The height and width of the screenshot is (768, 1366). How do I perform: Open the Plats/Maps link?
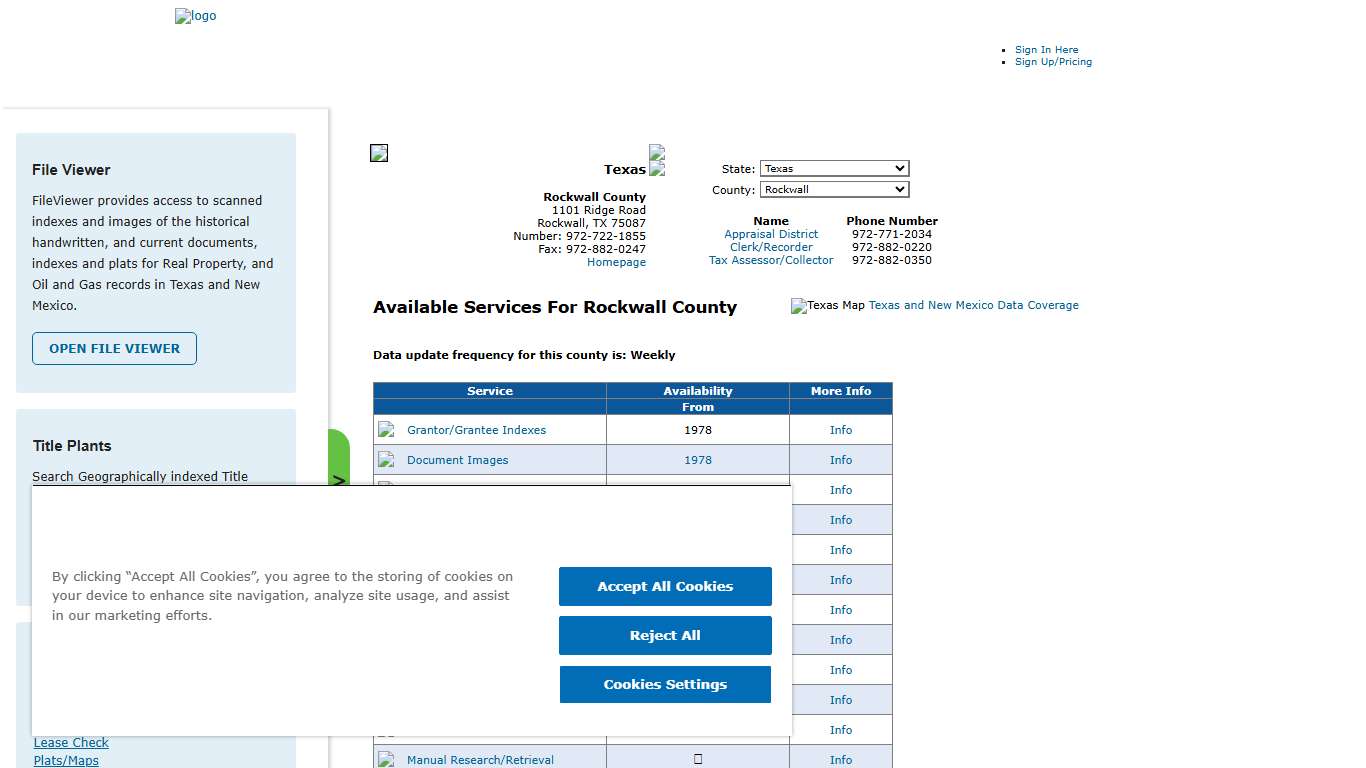pos(66,760)
